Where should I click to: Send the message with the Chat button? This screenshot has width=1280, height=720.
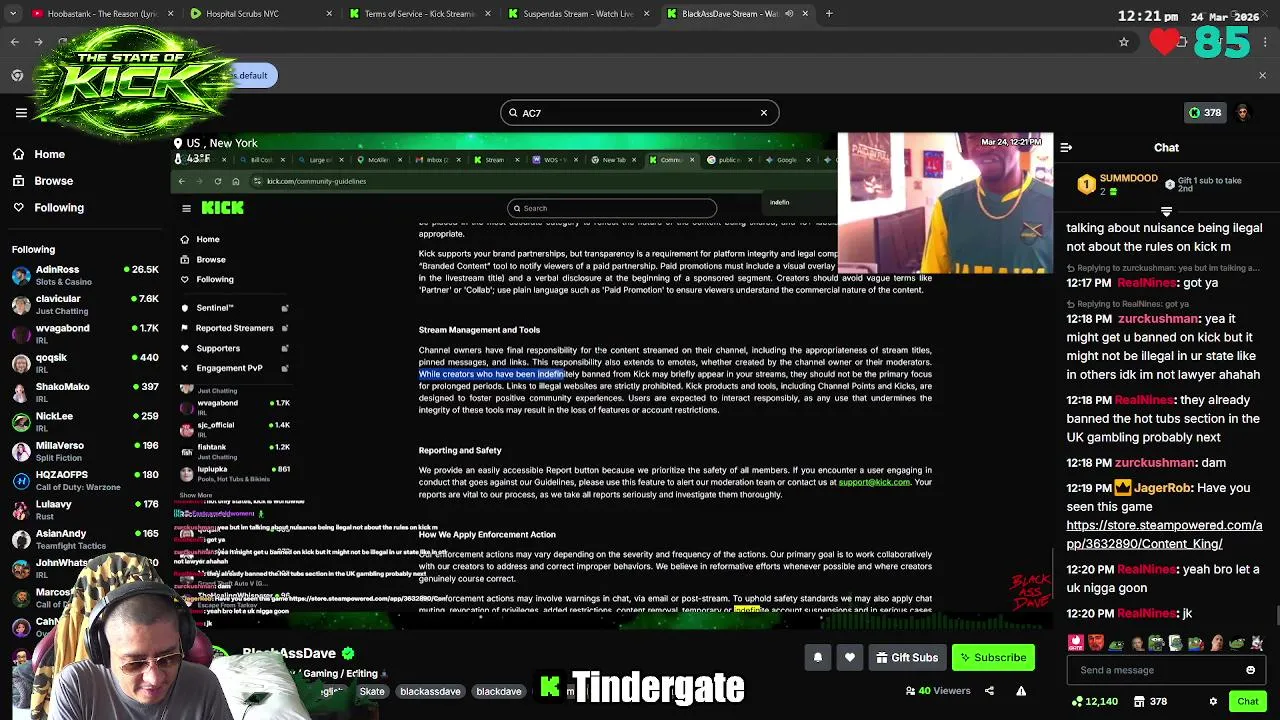tap(1247, 702)
